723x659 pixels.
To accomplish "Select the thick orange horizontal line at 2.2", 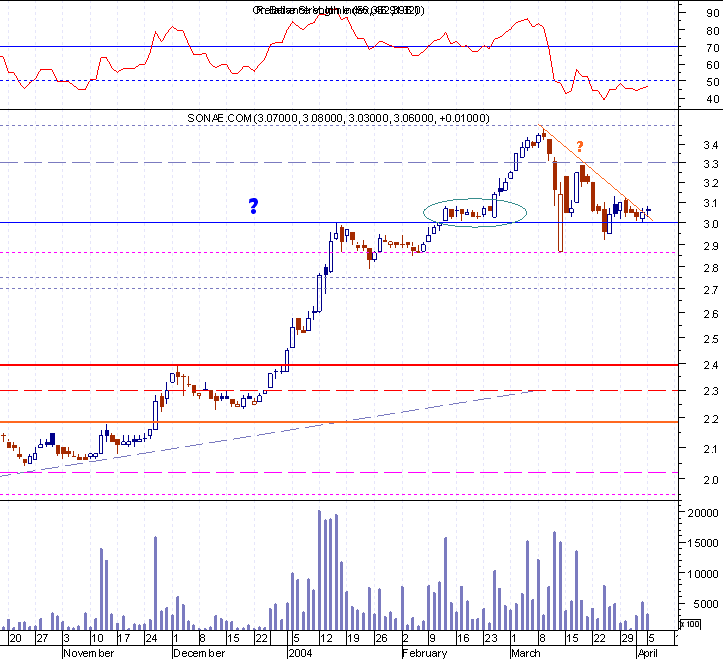I will pyautogui.click(x=339, y=422).
